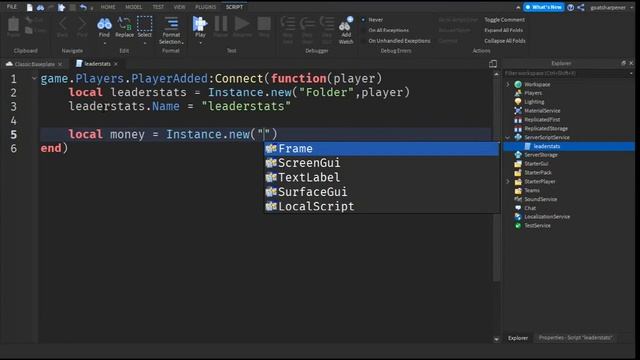The width and height of the screenshot is (640, 360).
Task: Click the Add Watch icon
Action: pos(345,25)
